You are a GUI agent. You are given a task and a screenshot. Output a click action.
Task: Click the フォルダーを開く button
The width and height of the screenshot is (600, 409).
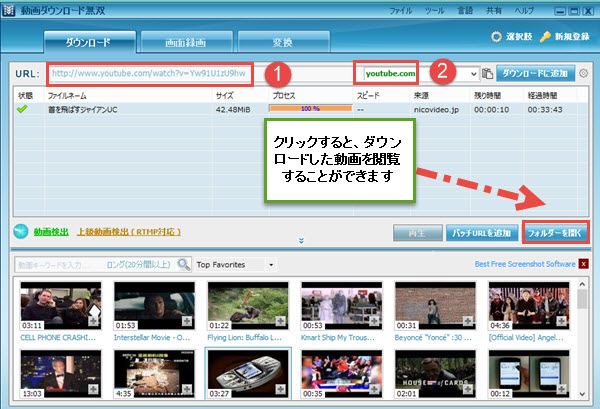(x=555, y=233)
